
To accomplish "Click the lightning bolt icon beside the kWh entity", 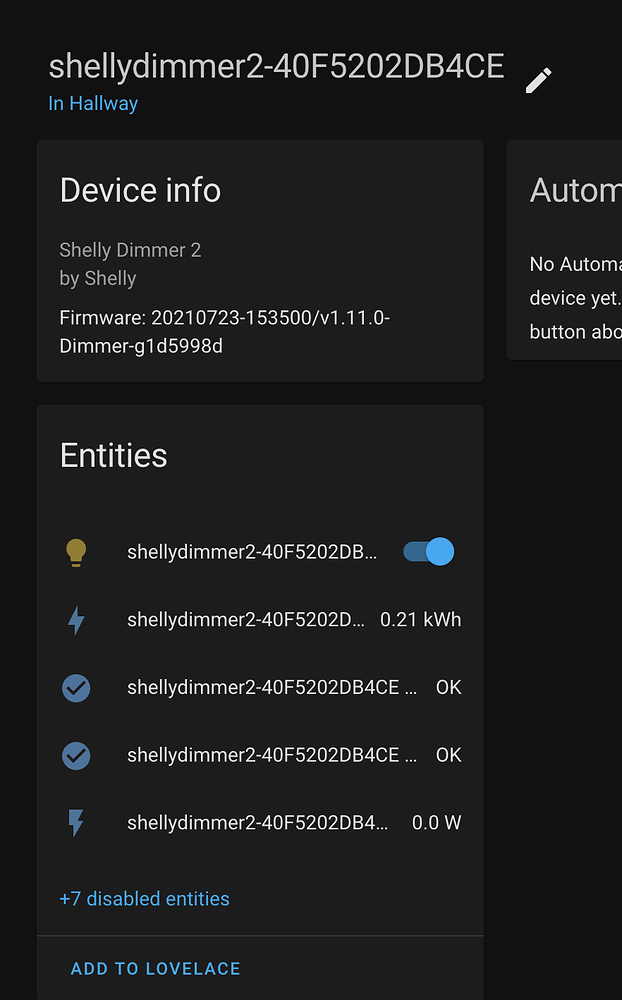I will pyautogui.click(x=75, y=619).
